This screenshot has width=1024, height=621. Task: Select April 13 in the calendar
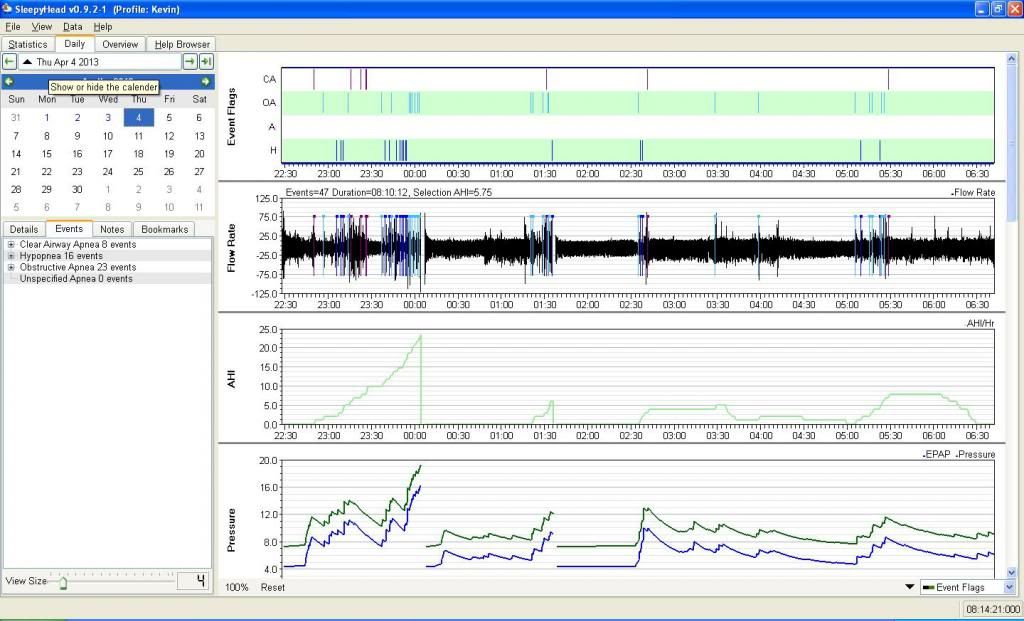point(200,136)
